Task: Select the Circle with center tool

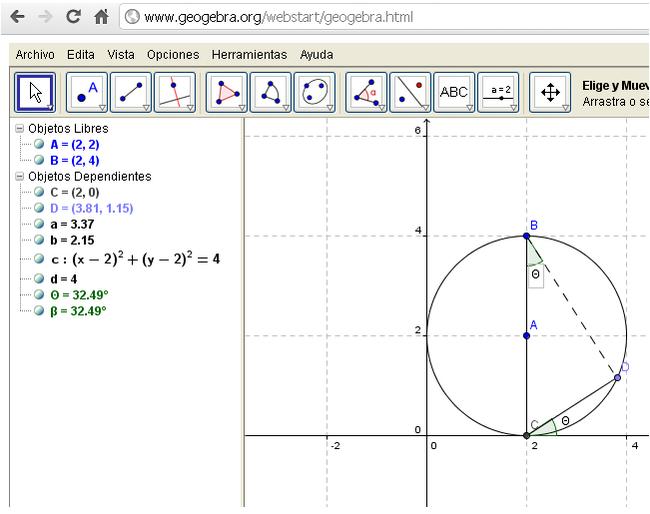Action: click(x=271, y=93)
